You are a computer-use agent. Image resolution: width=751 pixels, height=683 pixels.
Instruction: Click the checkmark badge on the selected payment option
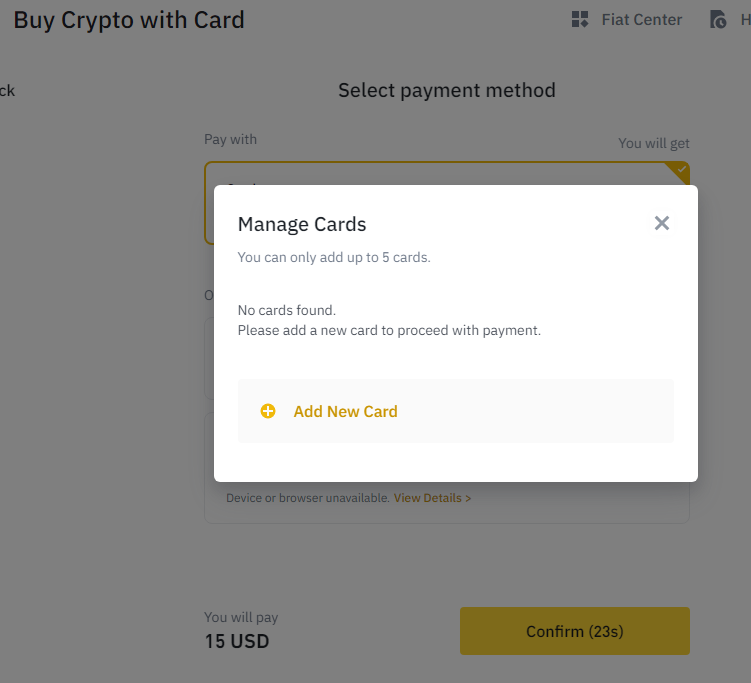(x=681, y=170)
